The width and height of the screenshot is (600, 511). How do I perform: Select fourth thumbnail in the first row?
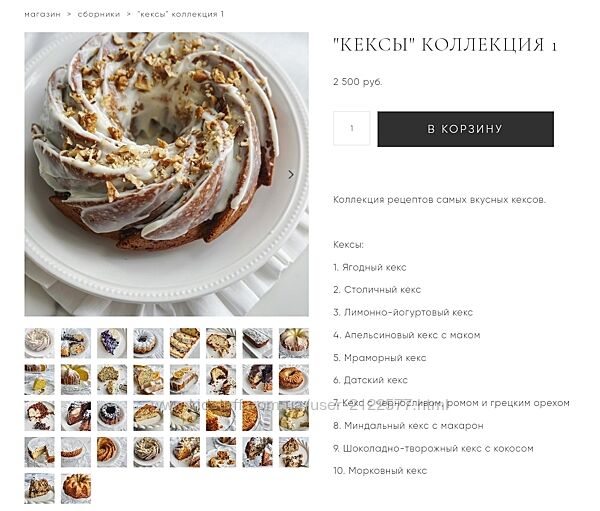148,343
